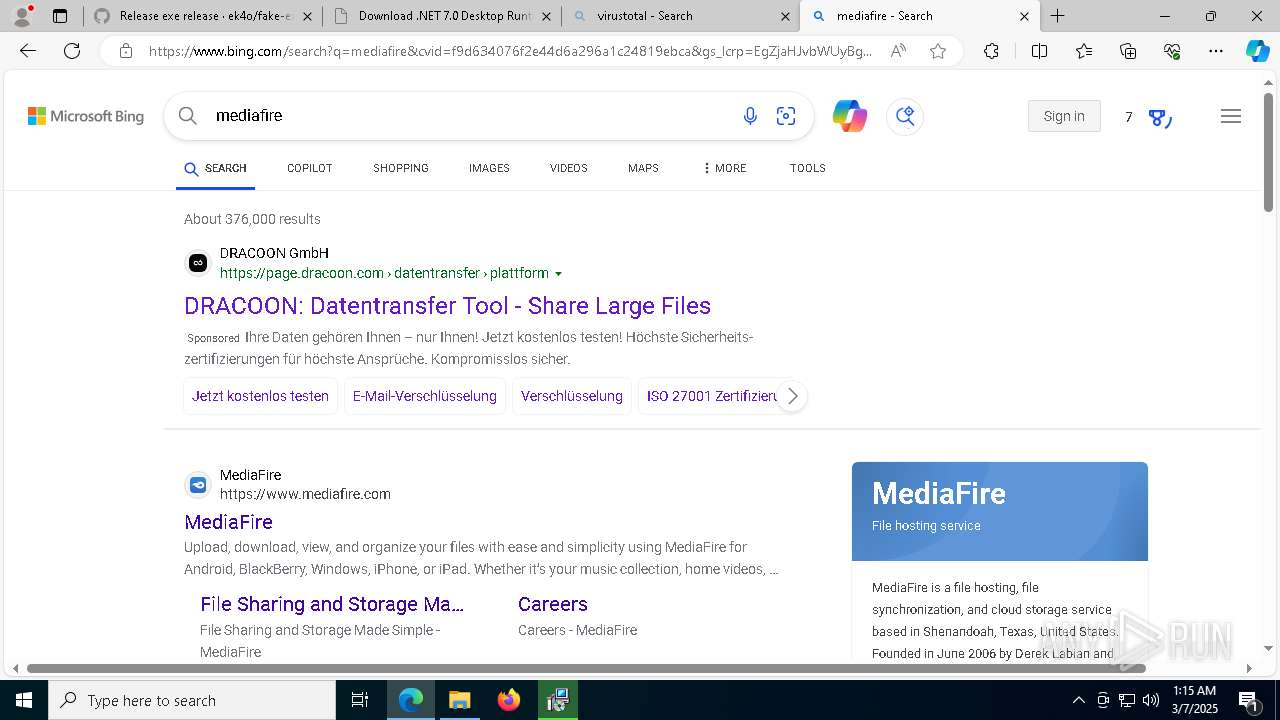Switch to the MAPS tab
The image size is (1280, 720).
click(x=643, y=168)
